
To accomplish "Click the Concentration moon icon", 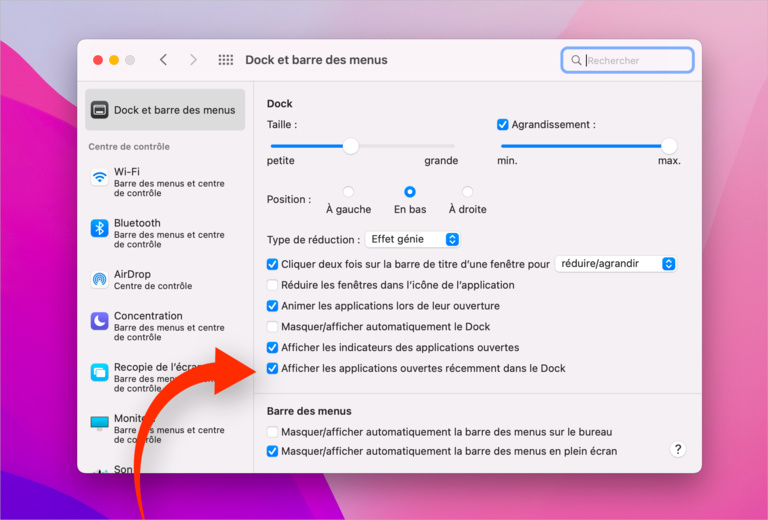I will (x=100, y=321).
